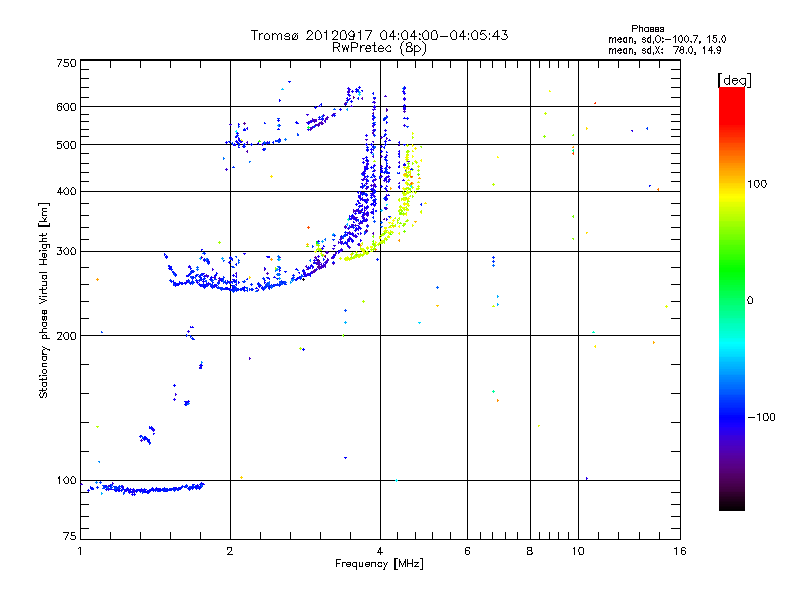Click the colorbar "0" degree tick label
The width and height of the screenshot is (800, 600).
coord(750,301)
